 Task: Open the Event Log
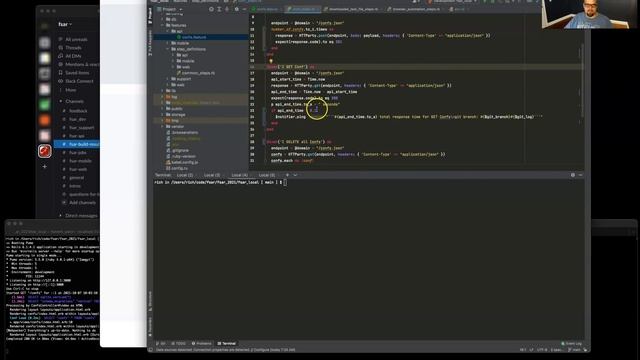tap(571, 344)
